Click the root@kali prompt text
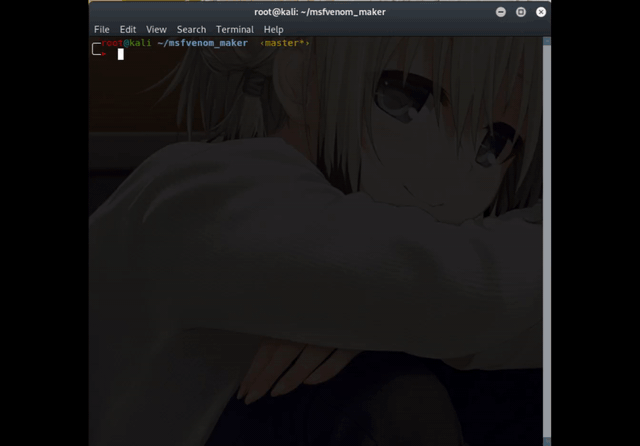Screen dimensions: 640x446 tap(126, 43)
